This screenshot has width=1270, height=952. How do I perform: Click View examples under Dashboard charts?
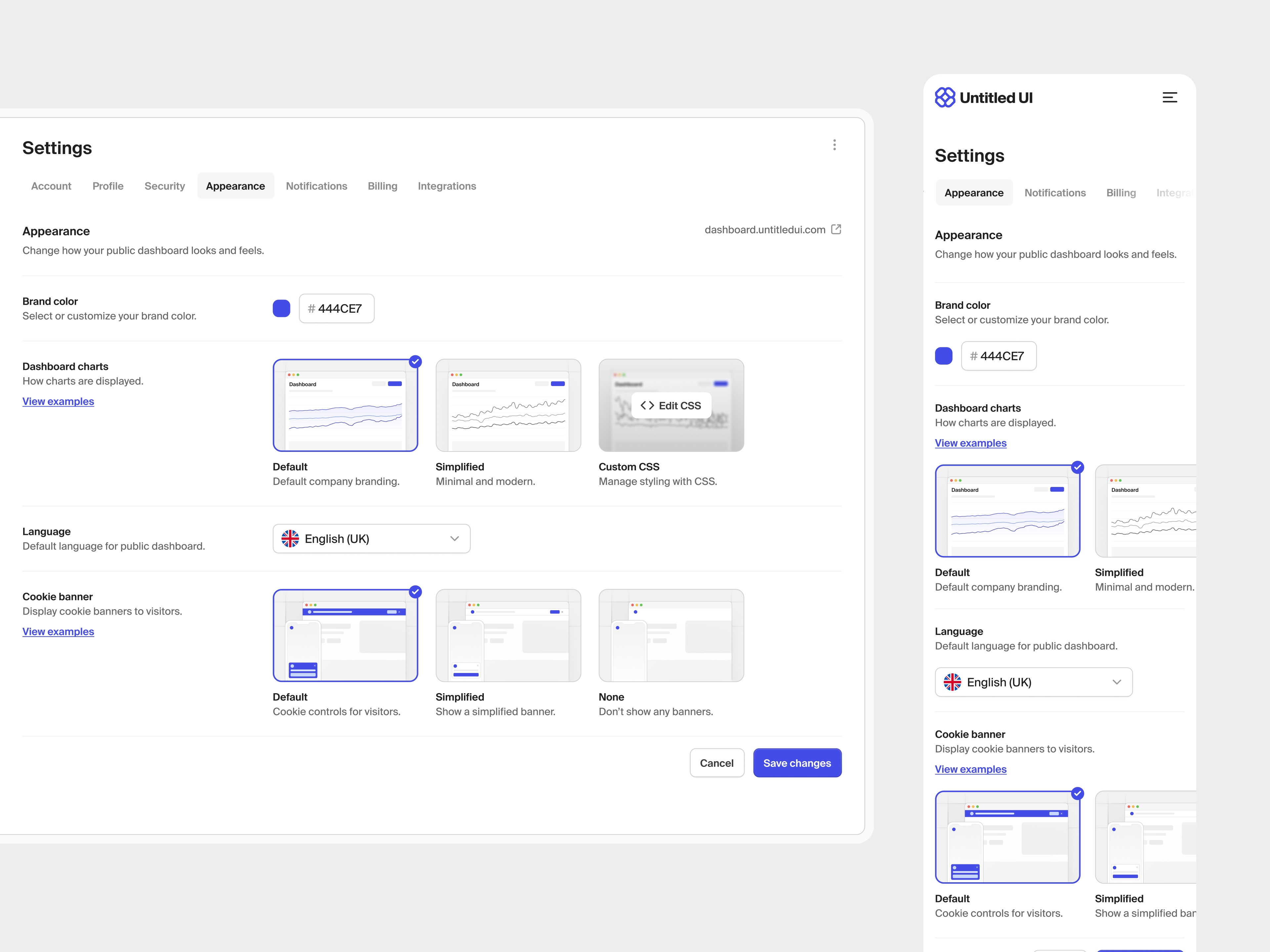pos(58,401)
